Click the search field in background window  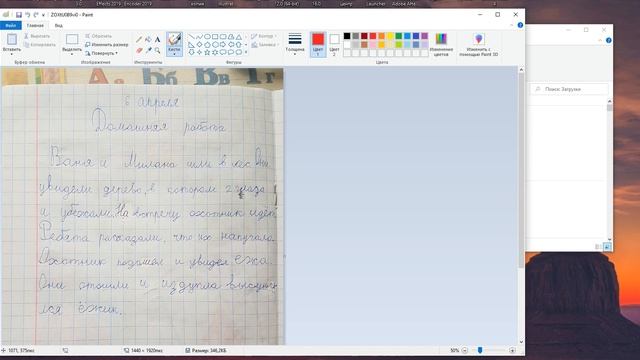click(570, 89)
